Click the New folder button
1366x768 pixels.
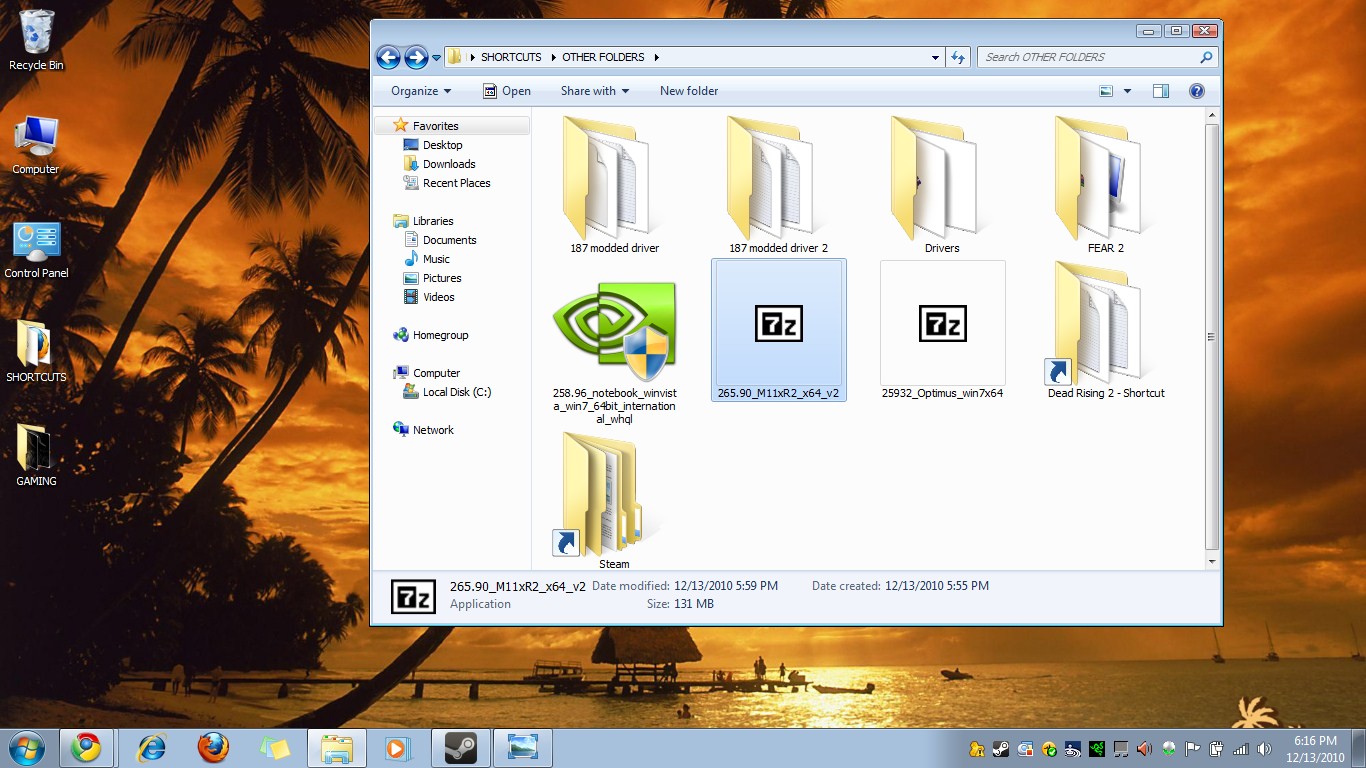(x=689, y=91)
